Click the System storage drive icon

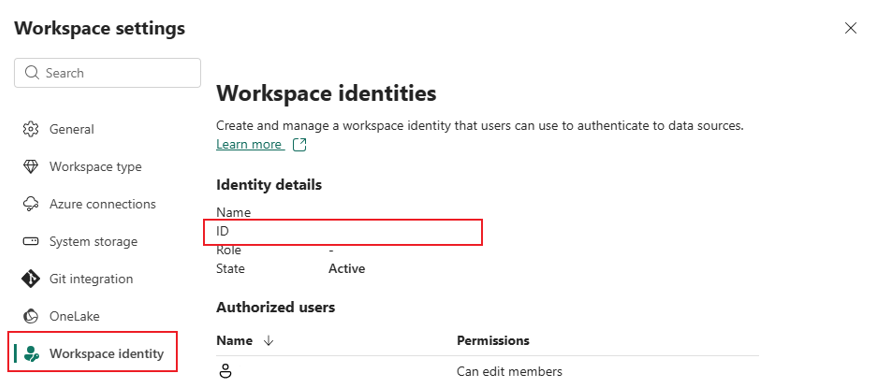31,241
